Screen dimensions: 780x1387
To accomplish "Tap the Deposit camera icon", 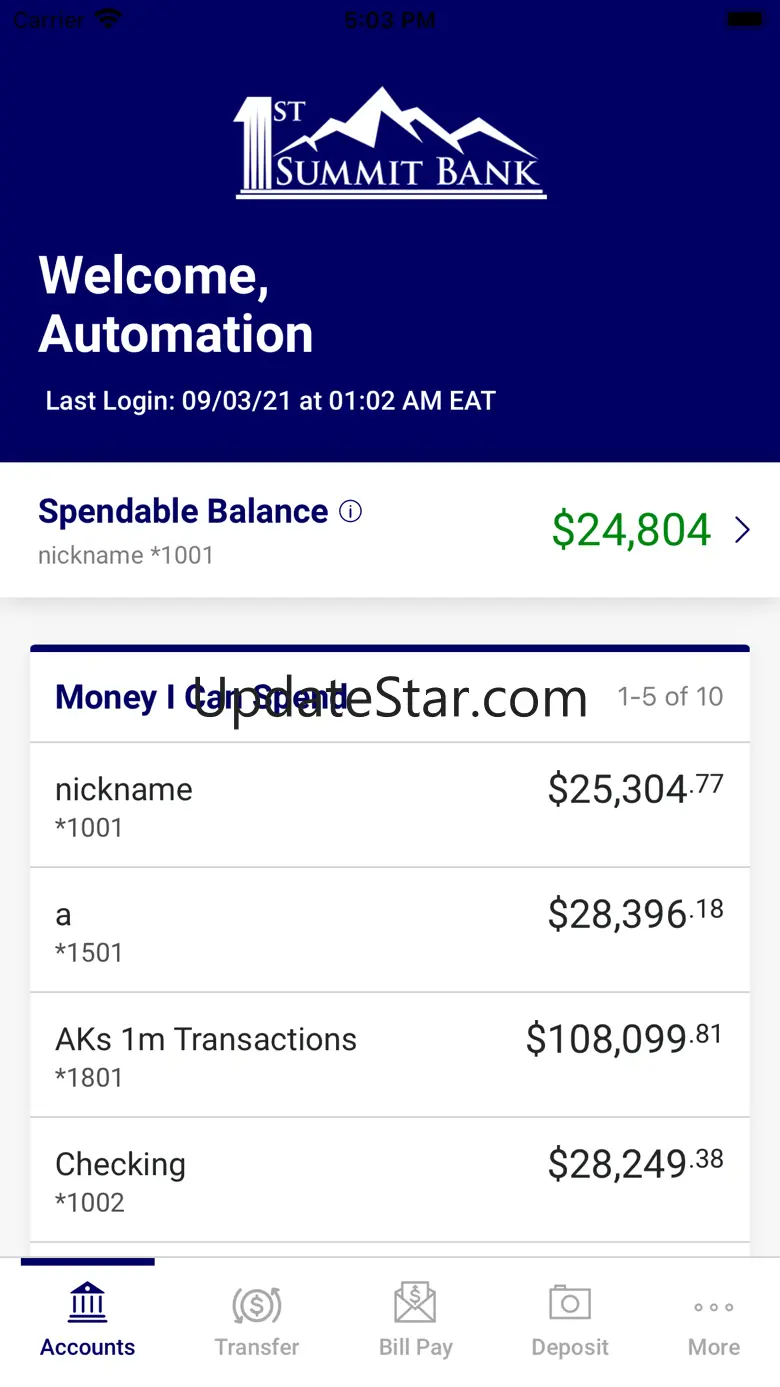I will [570, 1303].
